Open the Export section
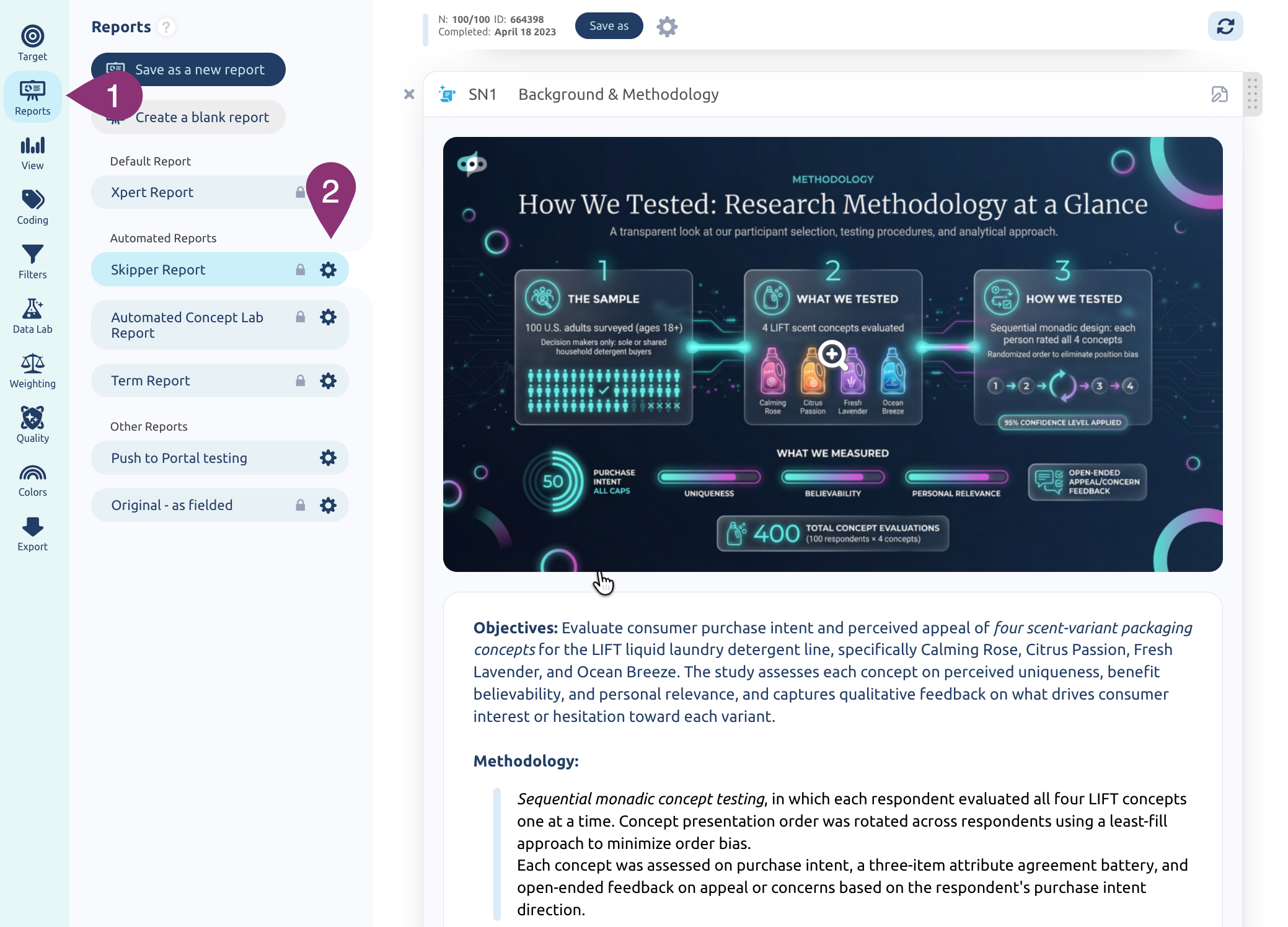The image size is (1288, 927). tap(32, 534)
